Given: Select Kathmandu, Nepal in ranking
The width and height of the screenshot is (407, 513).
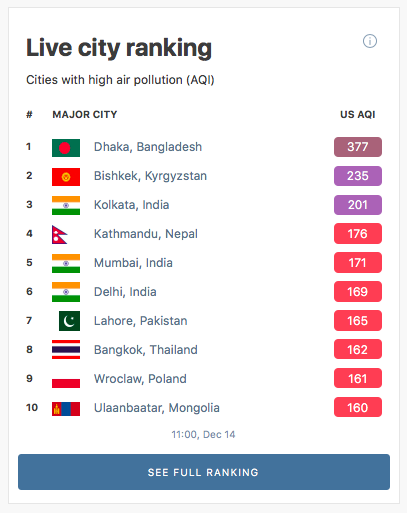Looking at the screenshot, I should coord(146,234).
